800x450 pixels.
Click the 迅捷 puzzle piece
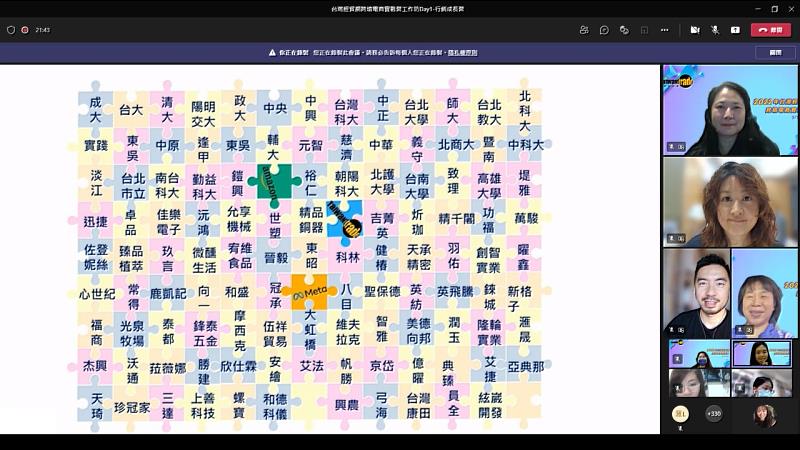96,221
